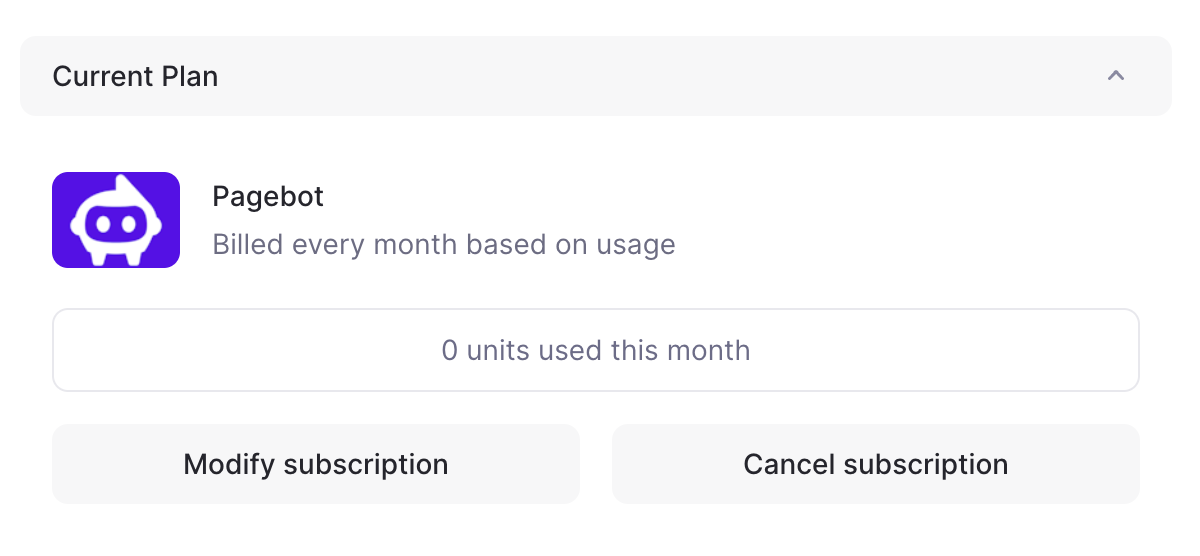Select the Pagebot plan name text
The width and height of the screenshot is (1200, 556).
tap(268, 196)
